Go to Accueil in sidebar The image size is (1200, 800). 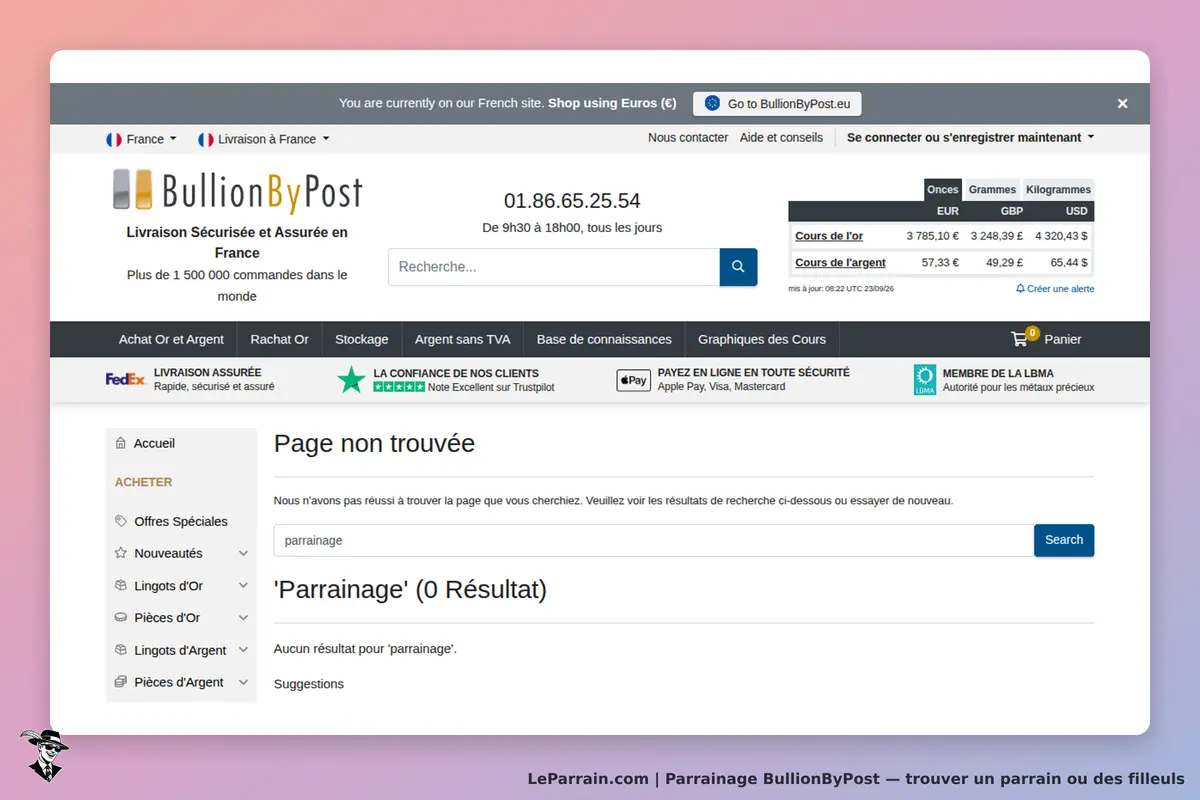click(x=154, y=443)
